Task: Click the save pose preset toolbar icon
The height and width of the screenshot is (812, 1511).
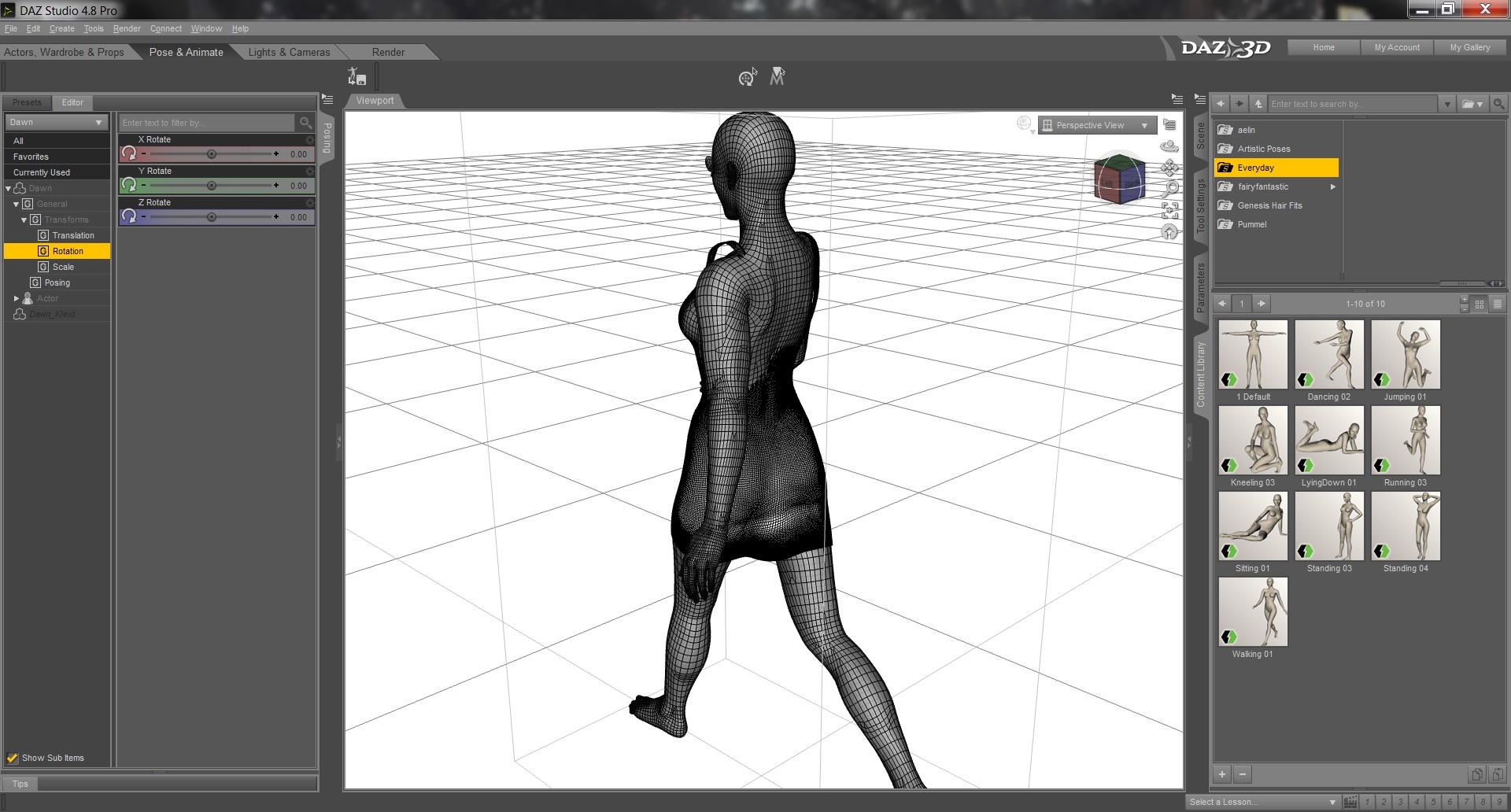Action: point(357,76)
